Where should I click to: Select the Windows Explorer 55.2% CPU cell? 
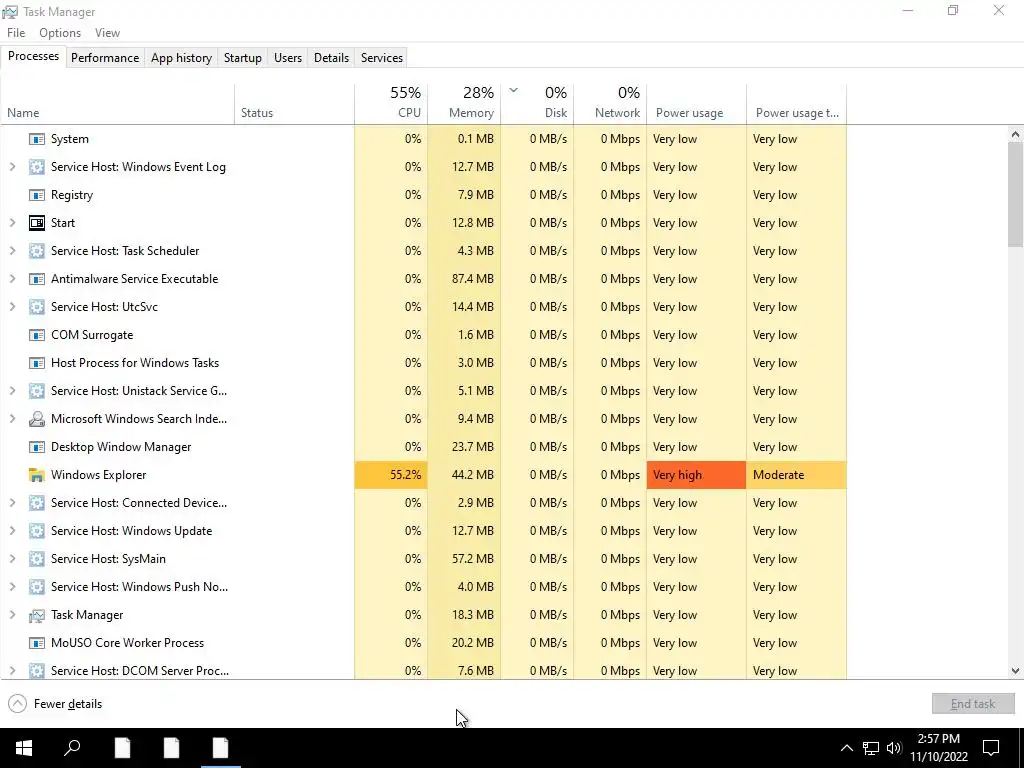[391, 475]
